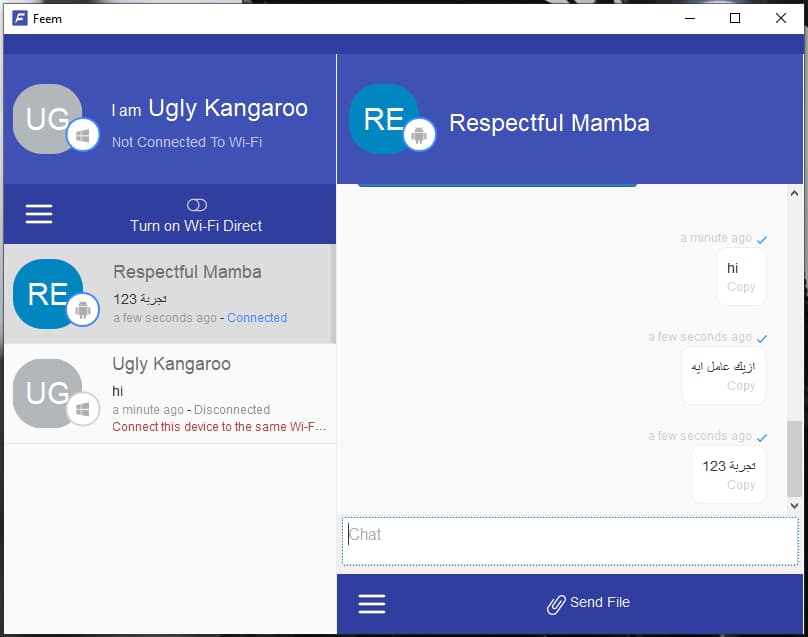Click the 'ازيك عامل ايه' message text
808x637 pixels.
723,366
